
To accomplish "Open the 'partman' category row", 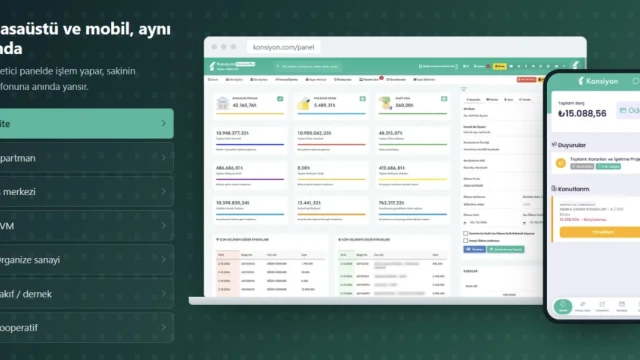I will pyautogui.click(x=87, y=158).
